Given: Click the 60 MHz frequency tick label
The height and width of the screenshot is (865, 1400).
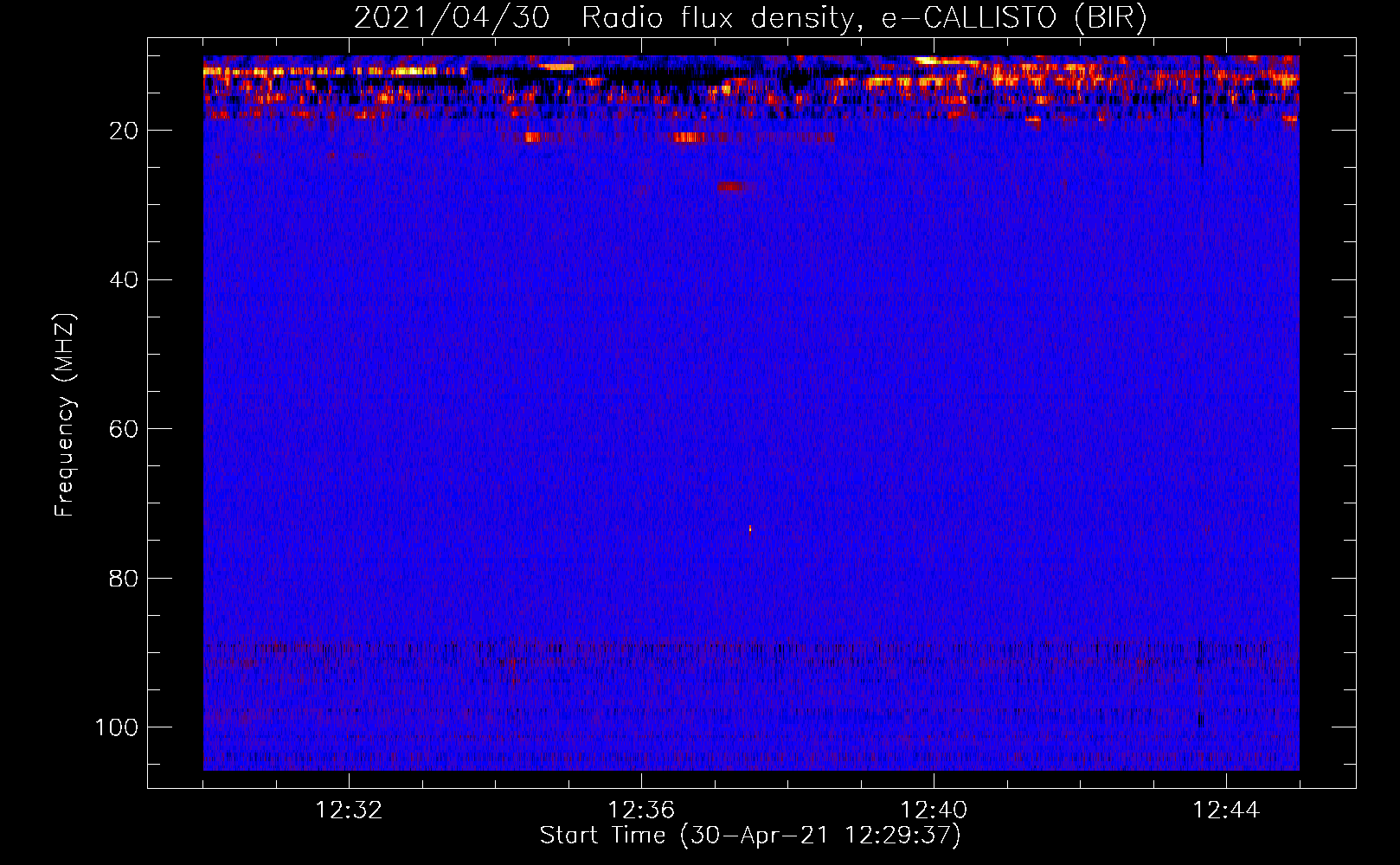Looking at the screenshot, I should point(124,429).
